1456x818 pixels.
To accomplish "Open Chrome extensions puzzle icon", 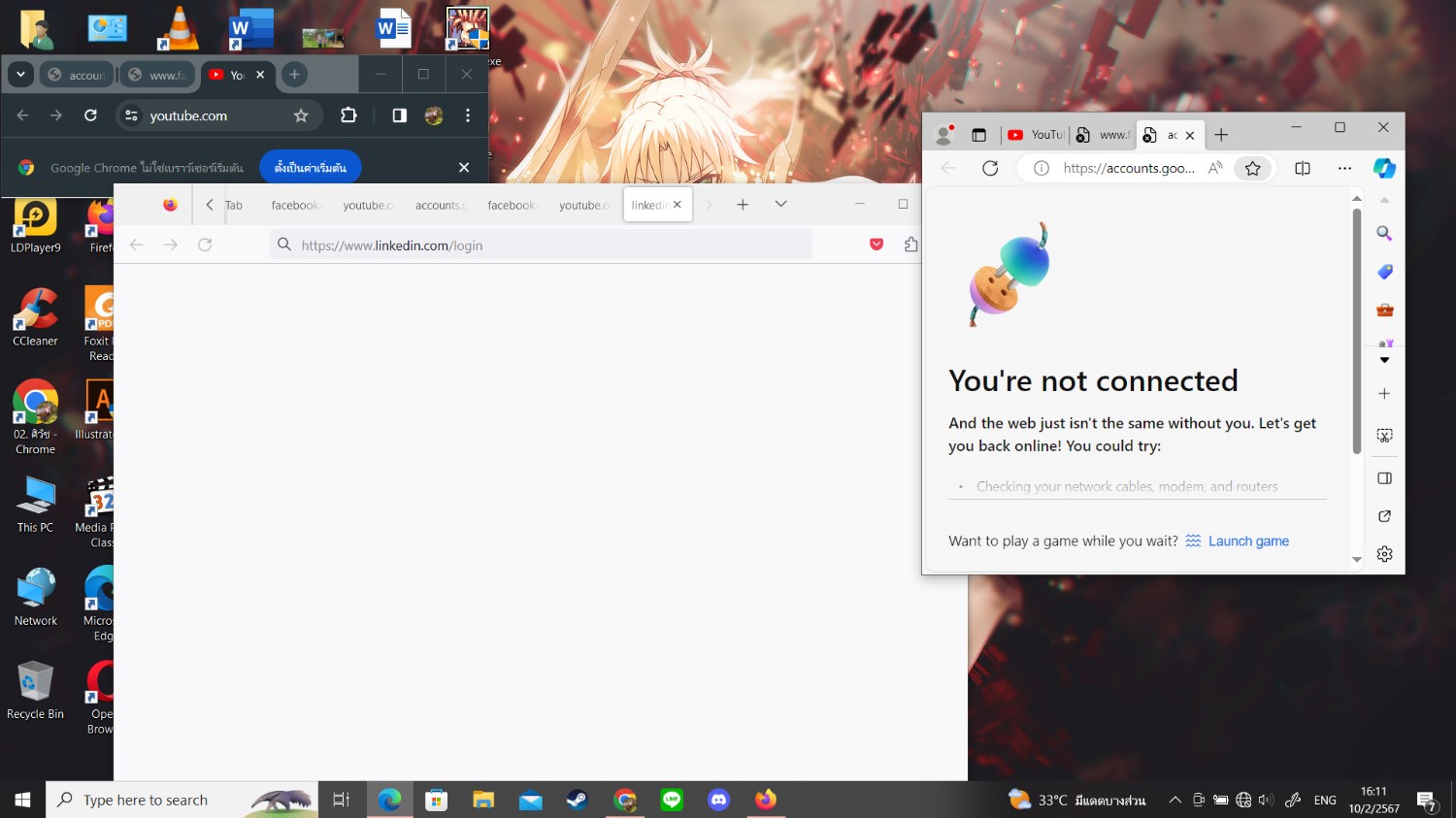I will pos(348,115).
